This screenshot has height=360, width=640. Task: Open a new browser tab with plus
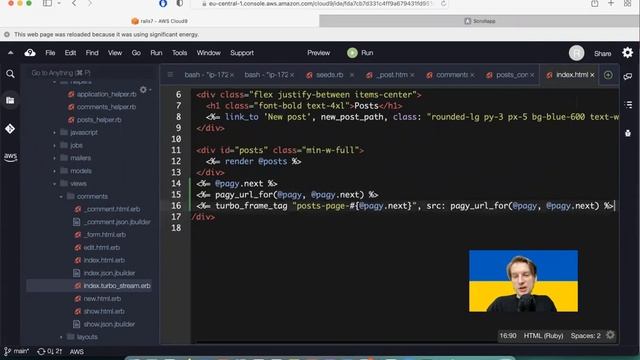[x=611, y=3]
